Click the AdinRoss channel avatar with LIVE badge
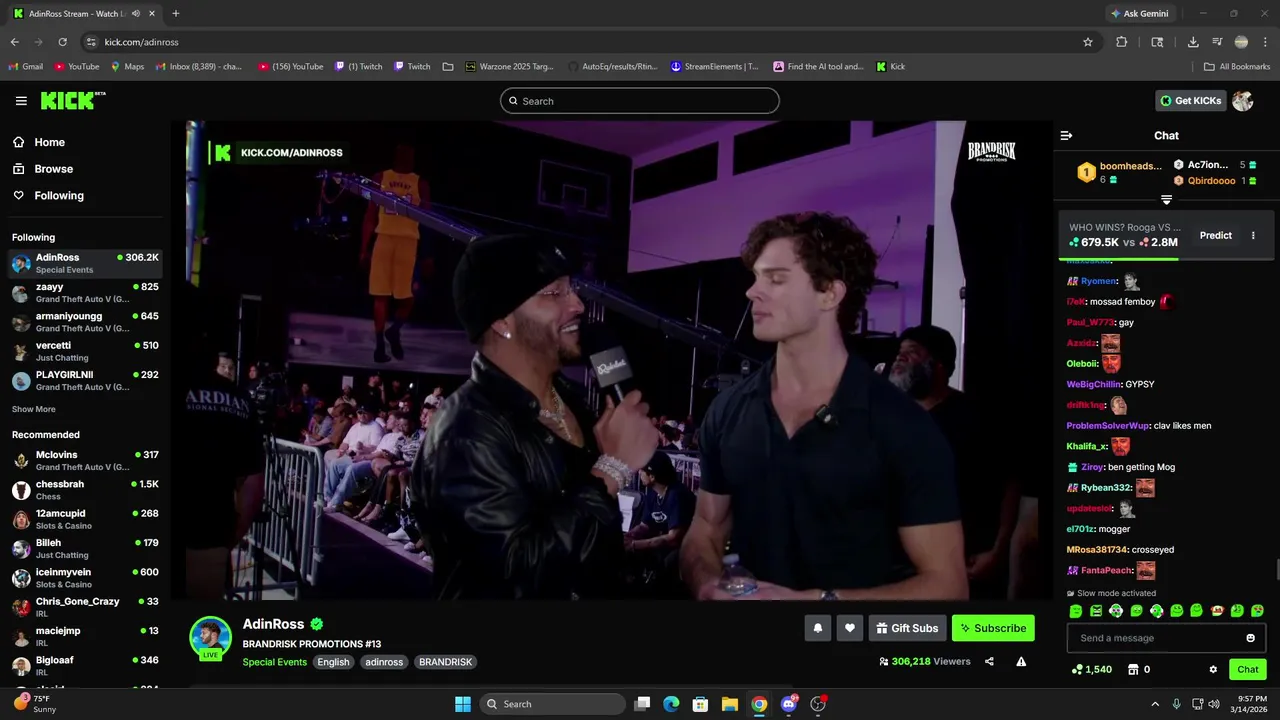This screenshot has height=720, width=1280. coord(210,637)
